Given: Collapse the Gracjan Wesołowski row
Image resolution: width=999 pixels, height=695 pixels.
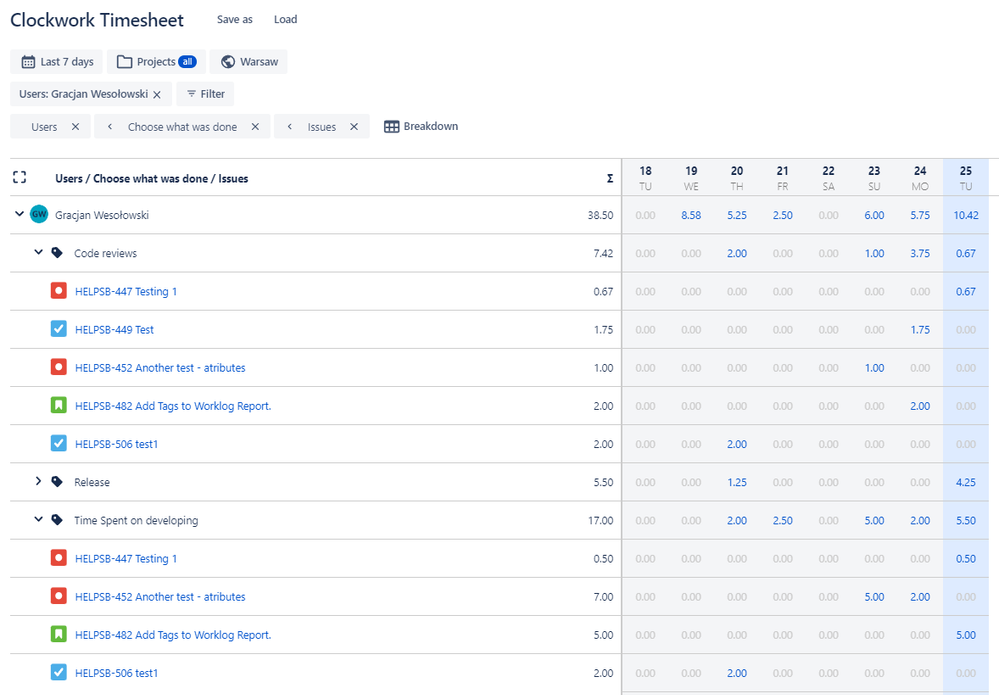Looking at the screenshot, I should [x=18, y=214].
